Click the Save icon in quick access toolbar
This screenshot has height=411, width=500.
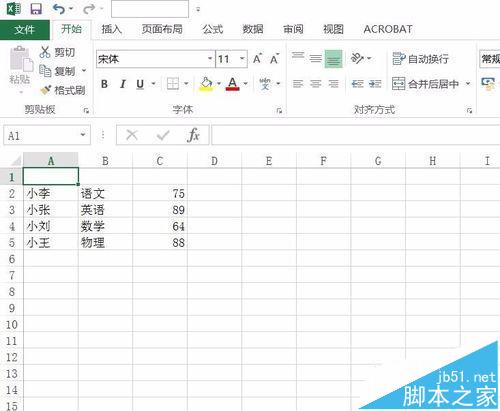tap(36, 9)
